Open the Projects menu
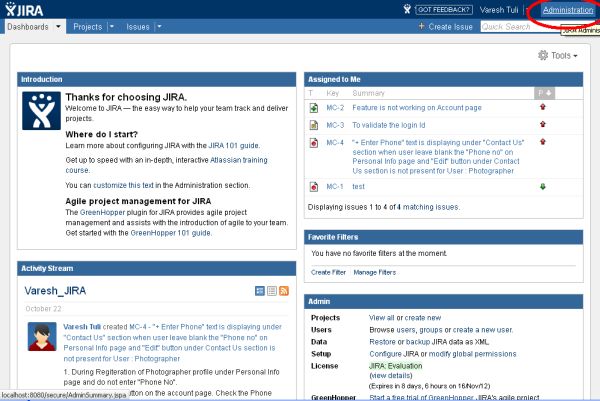The image size is (600, 401). click(x=88, y=27)
